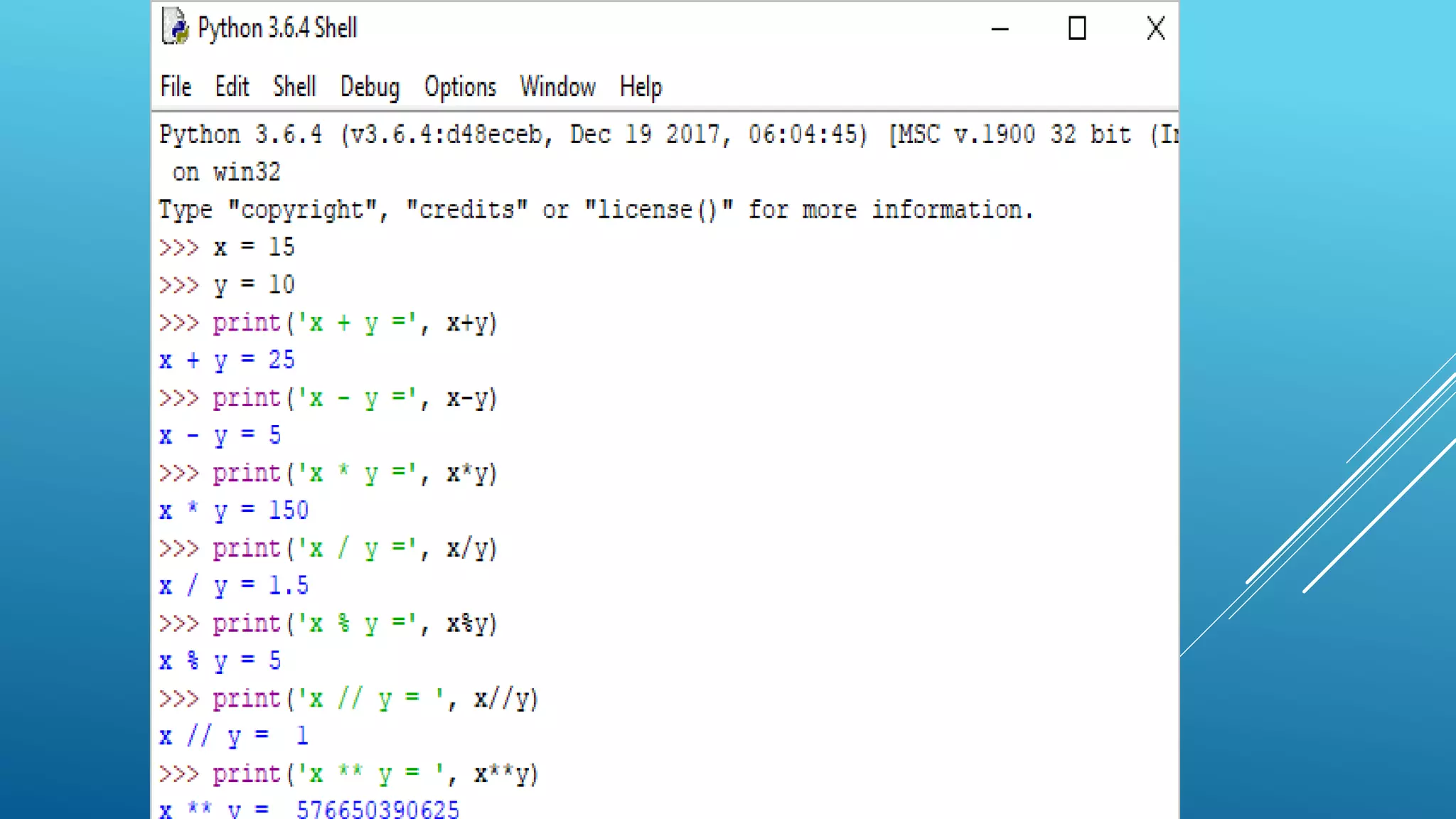Open the File menu
This screenshot has height=819, width=1456.
point(176,87)
